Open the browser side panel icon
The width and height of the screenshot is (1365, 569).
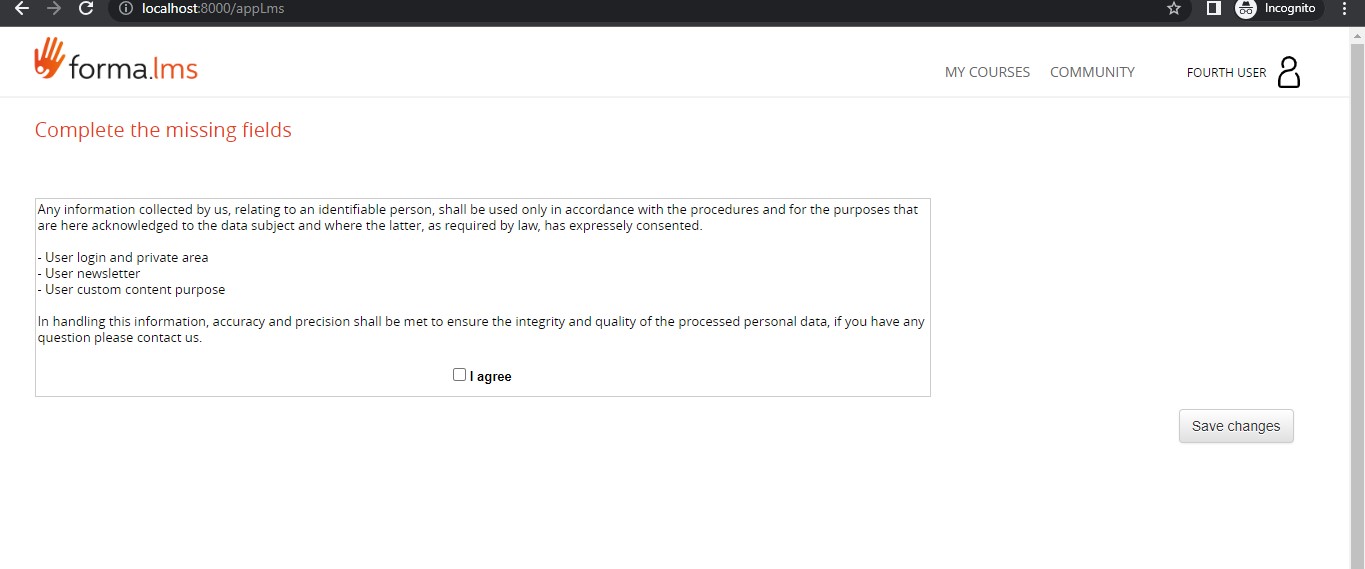pyautogui.click(x=1213, y=9)
